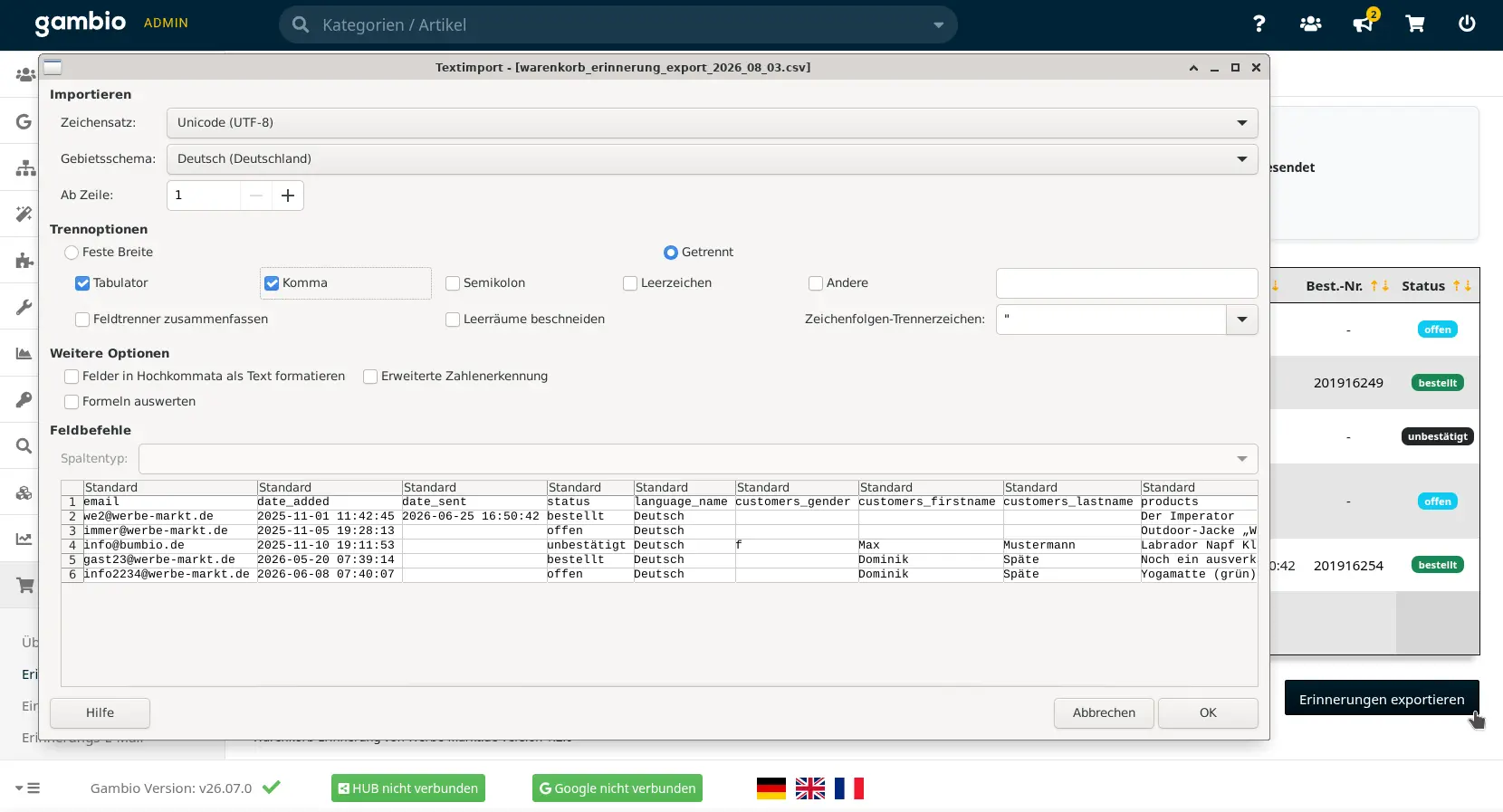
Task: Open the area chart sidebar menu
Action: pos(24,353)
